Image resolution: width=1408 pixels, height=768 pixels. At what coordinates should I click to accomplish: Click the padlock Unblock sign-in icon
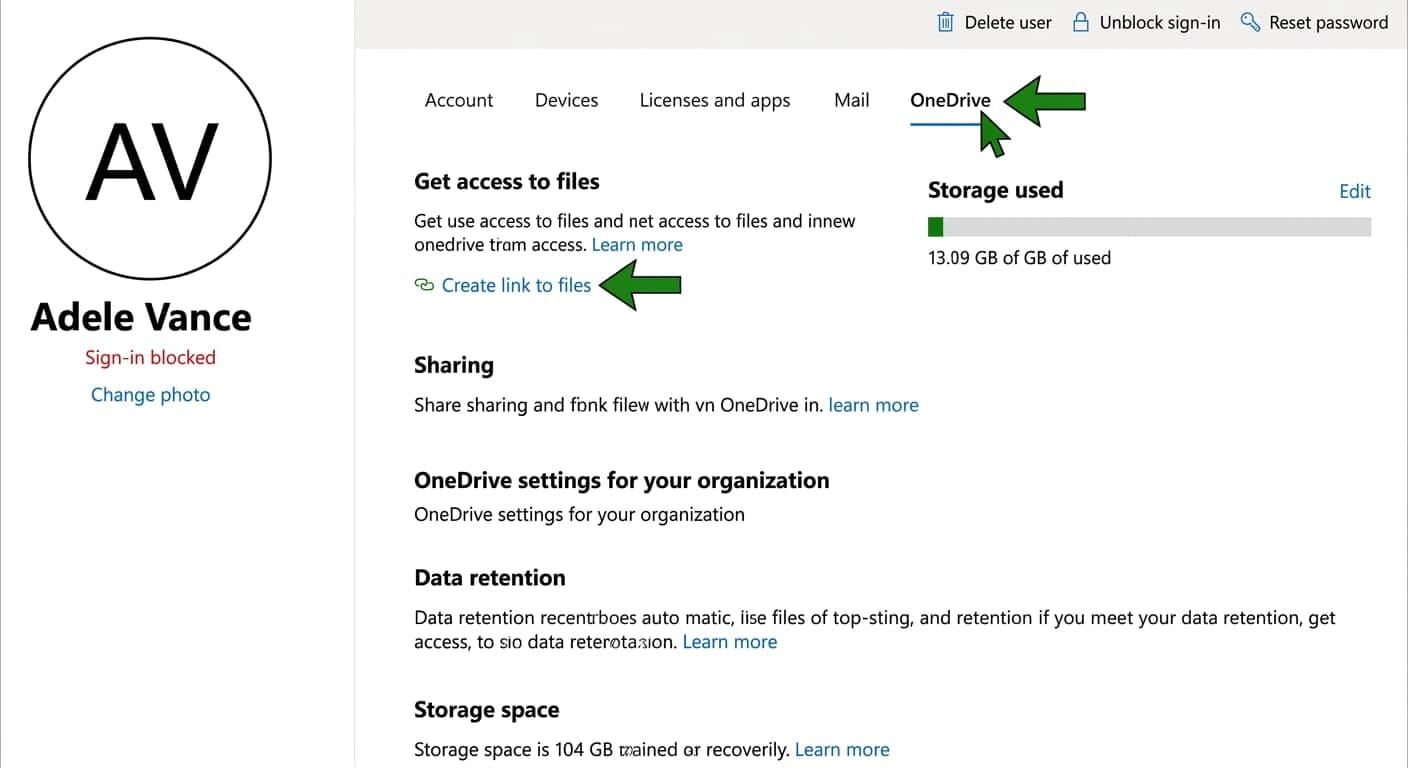pos(1080,22)
